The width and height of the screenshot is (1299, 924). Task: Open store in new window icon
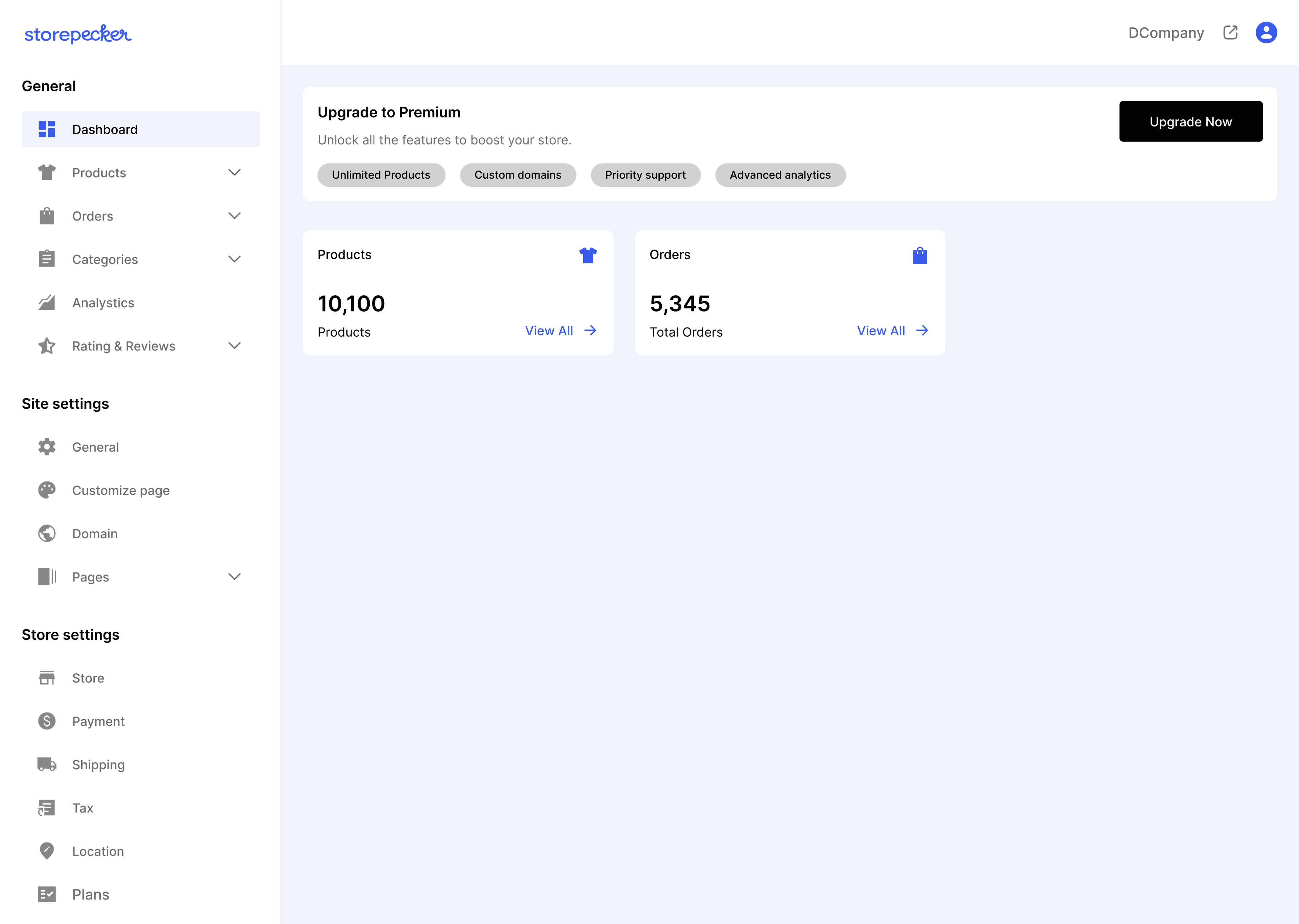1230,32
